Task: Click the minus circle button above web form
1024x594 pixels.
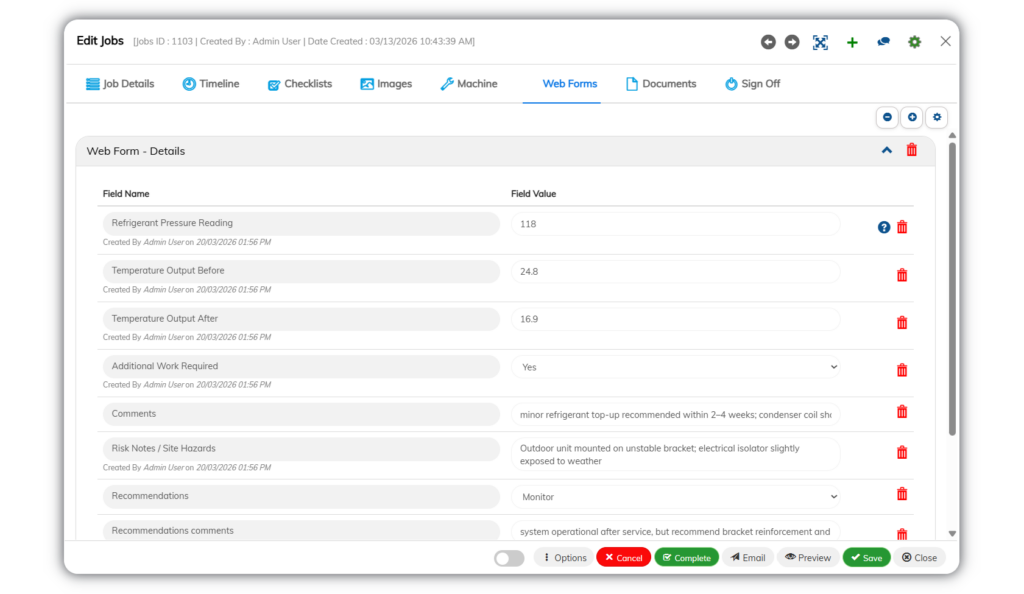Action: [887, 117]
